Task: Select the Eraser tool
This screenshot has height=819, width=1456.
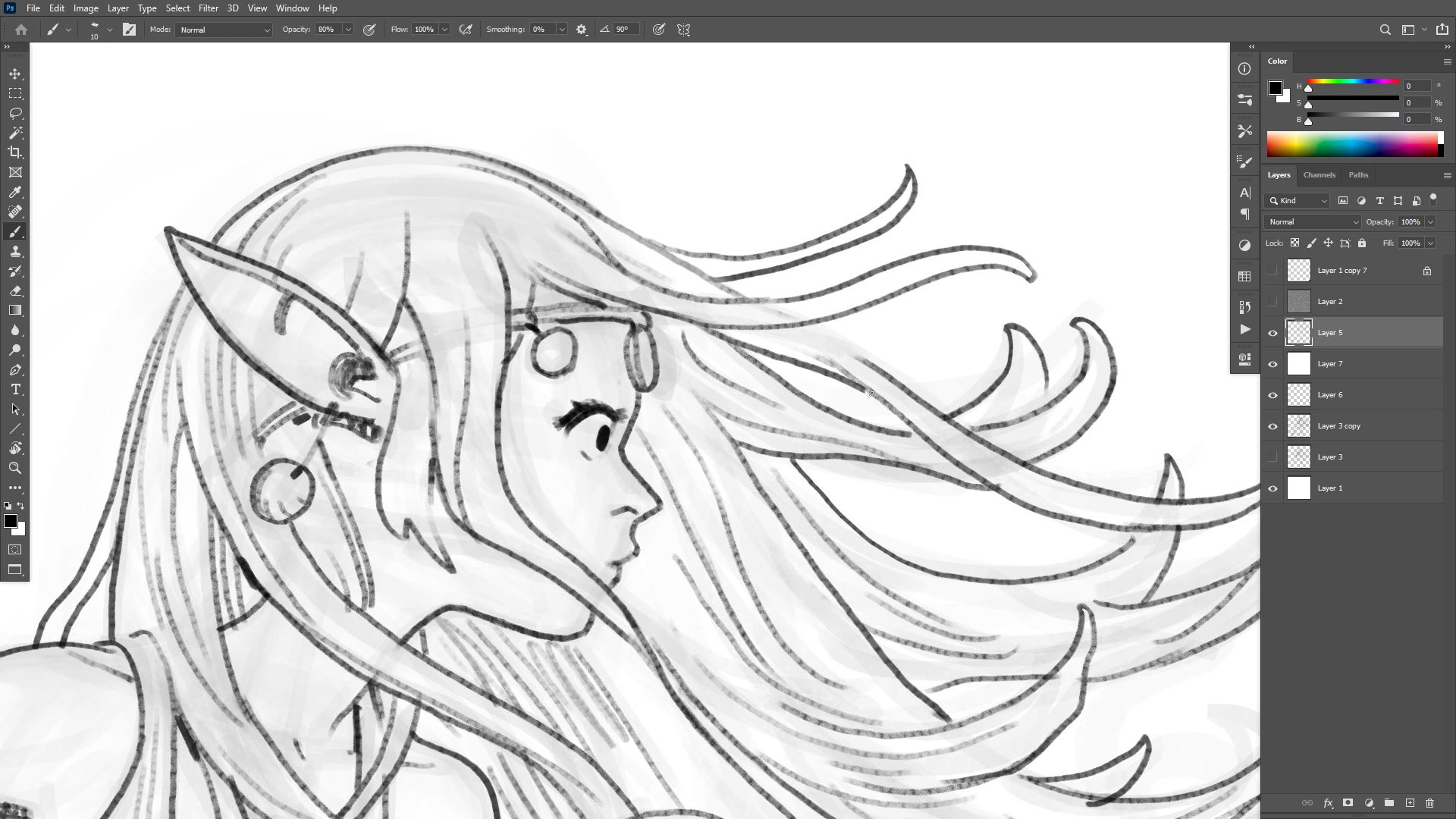Action: (15, 290)
